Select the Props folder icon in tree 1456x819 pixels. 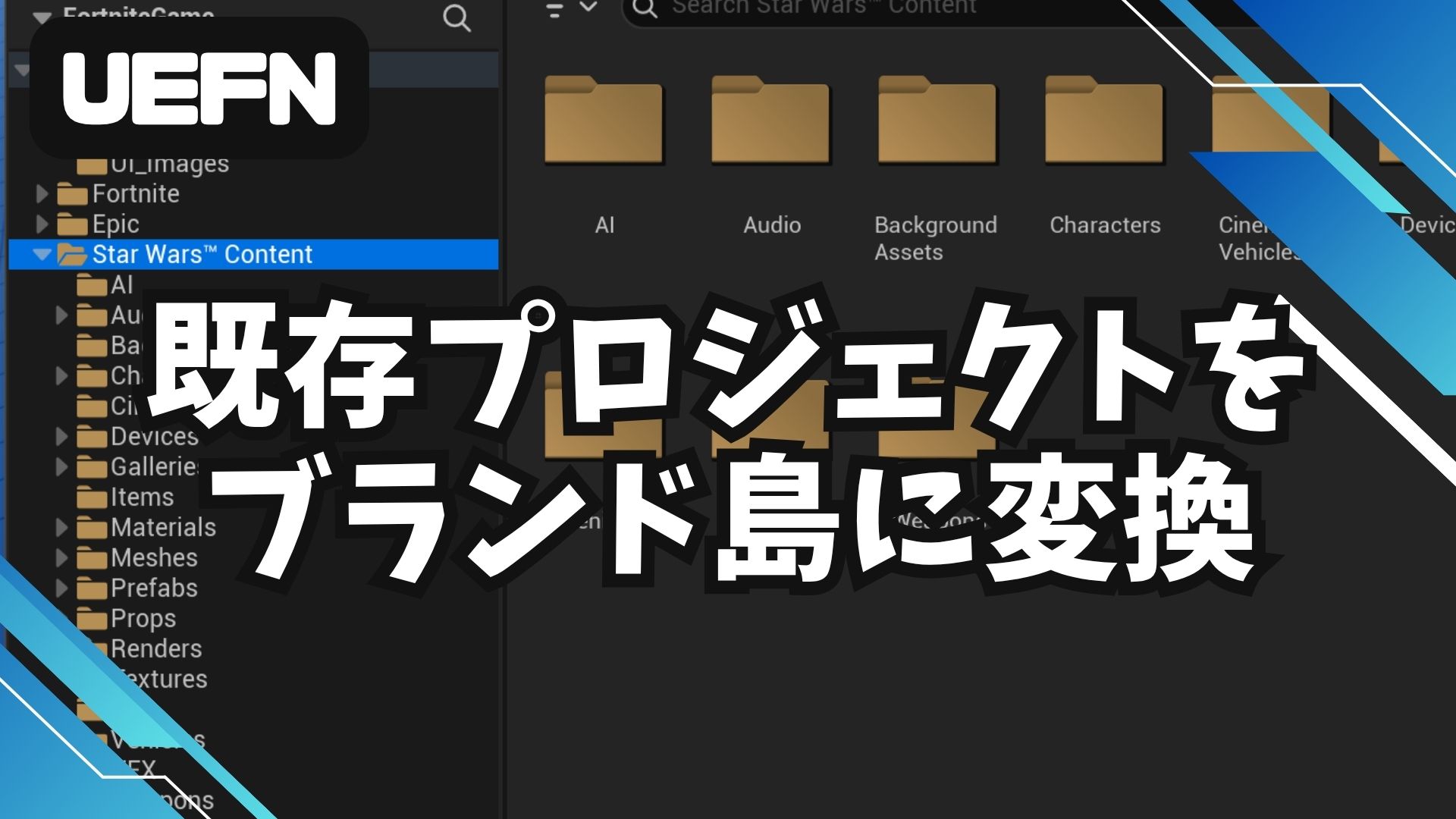click(x=92, y=620)
